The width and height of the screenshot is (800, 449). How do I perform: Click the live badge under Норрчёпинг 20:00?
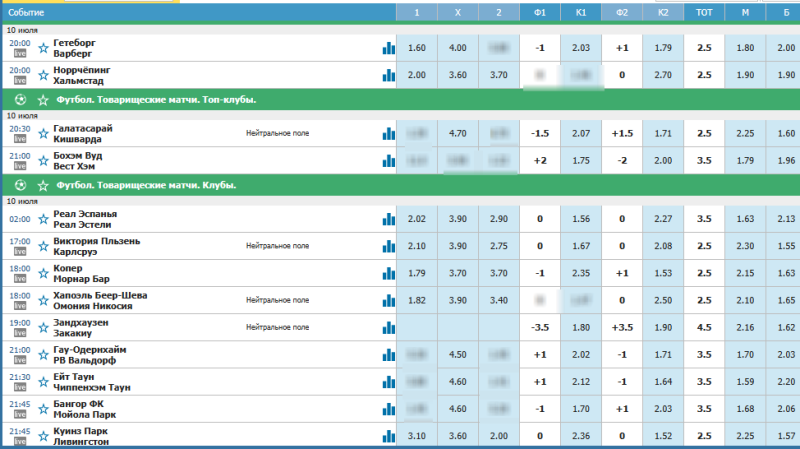pyautogui.click(x=19, y=80)
